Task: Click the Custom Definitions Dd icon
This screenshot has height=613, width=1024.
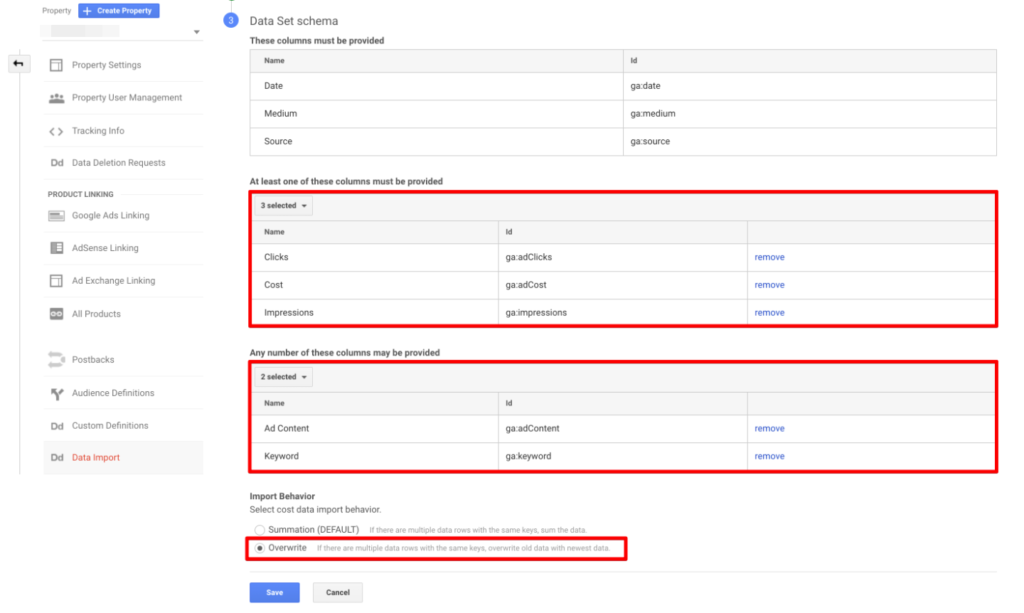Action: coord(57,426)
